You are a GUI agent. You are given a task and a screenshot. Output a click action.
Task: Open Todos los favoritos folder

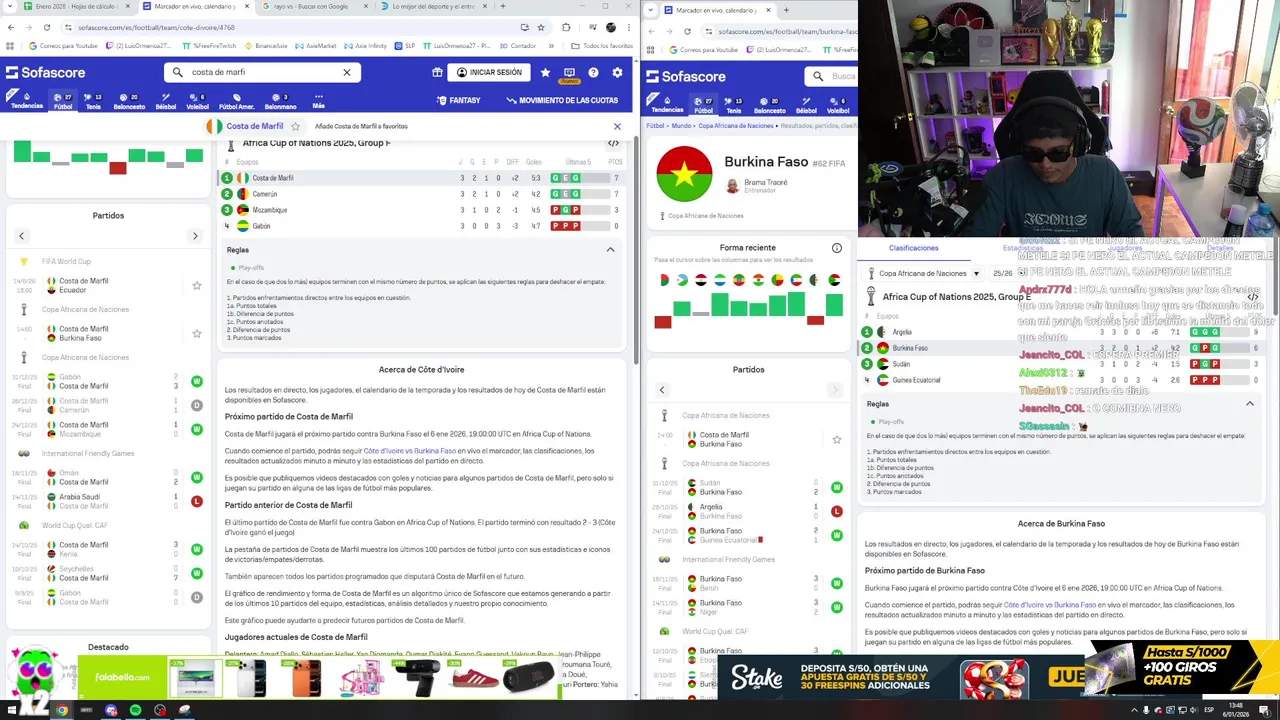click(601, 46)
